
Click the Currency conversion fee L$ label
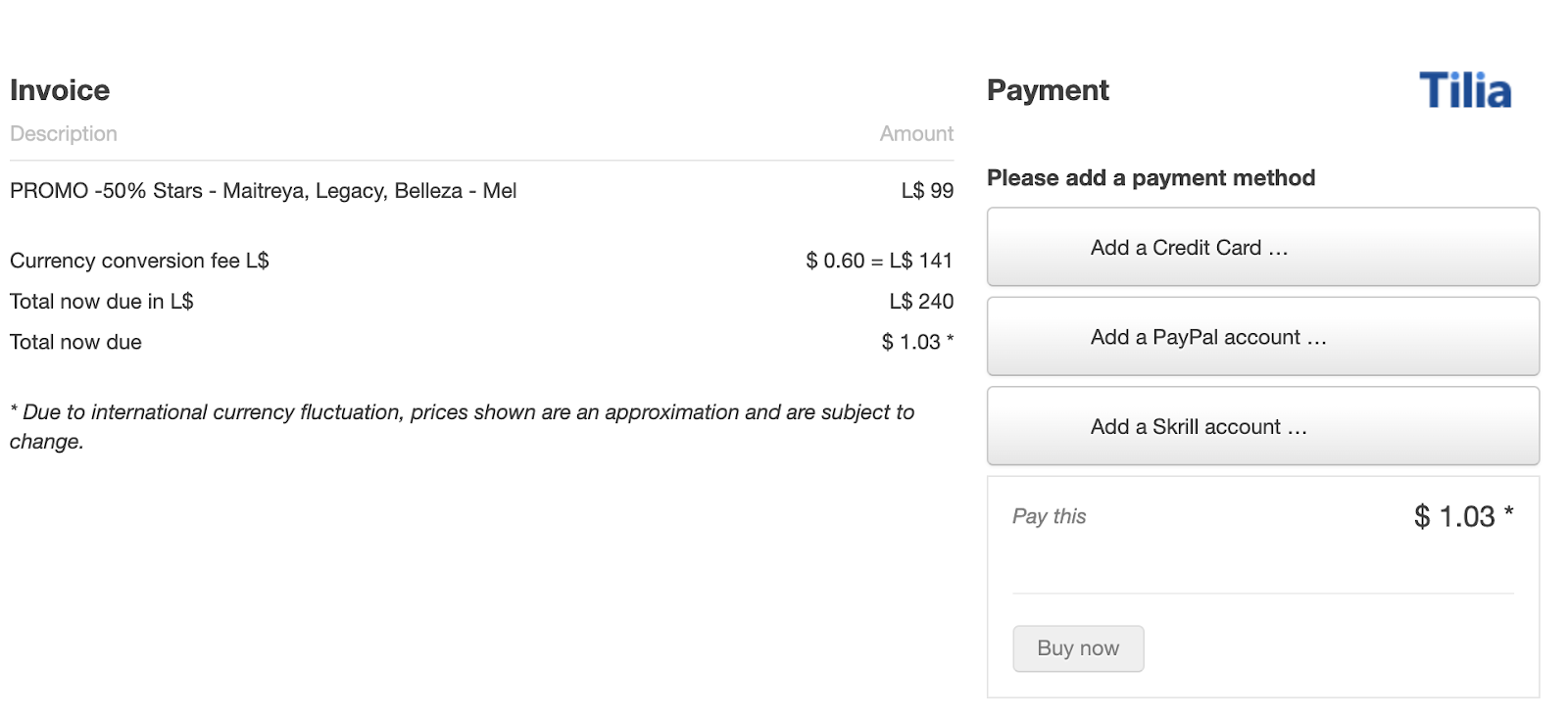coord(139,261)
